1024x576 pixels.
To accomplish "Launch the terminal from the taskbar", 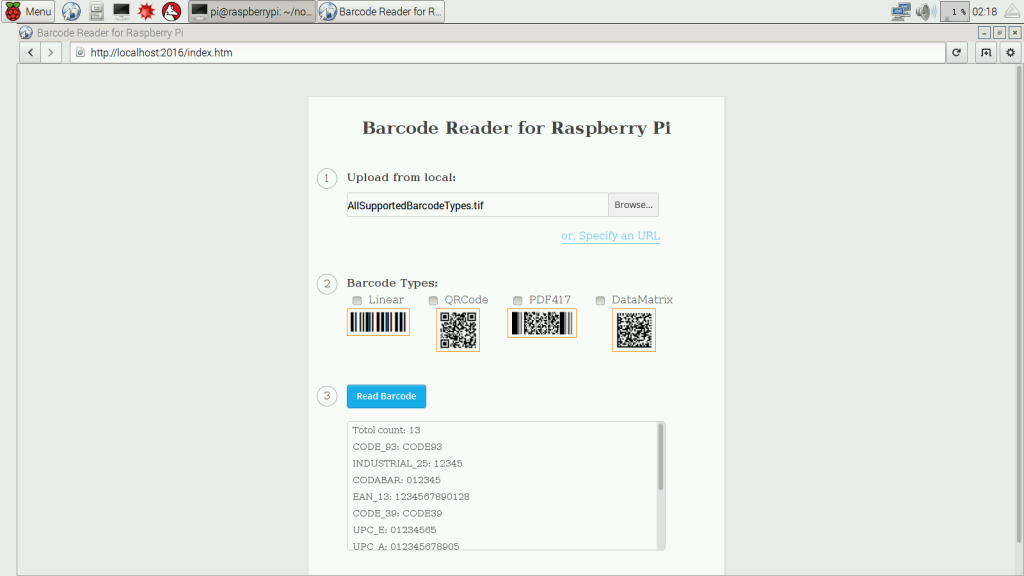I will click(121, 12).
